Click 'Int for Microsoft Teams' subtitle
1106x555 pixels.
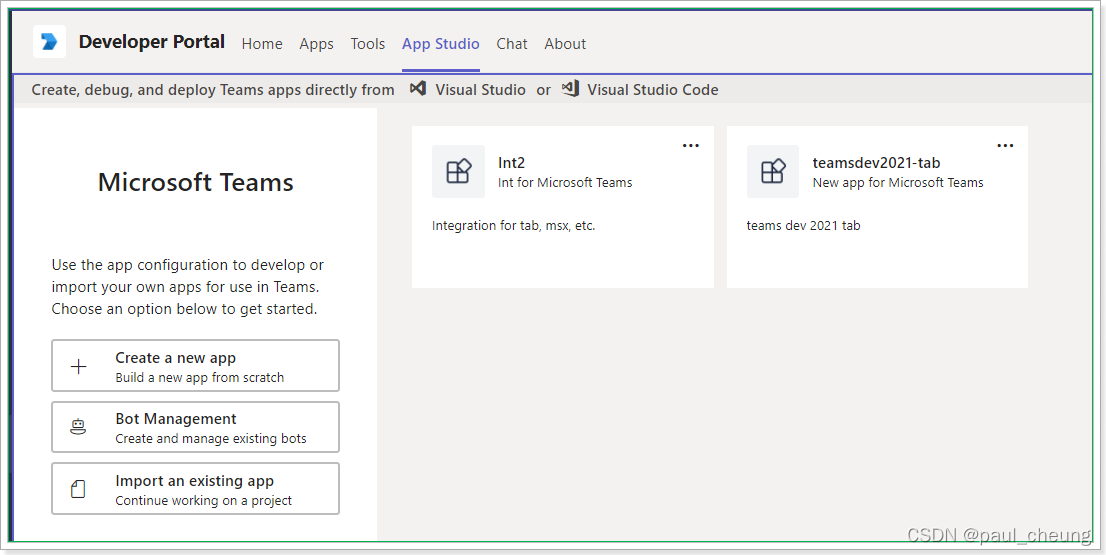[x=565, y=183]
